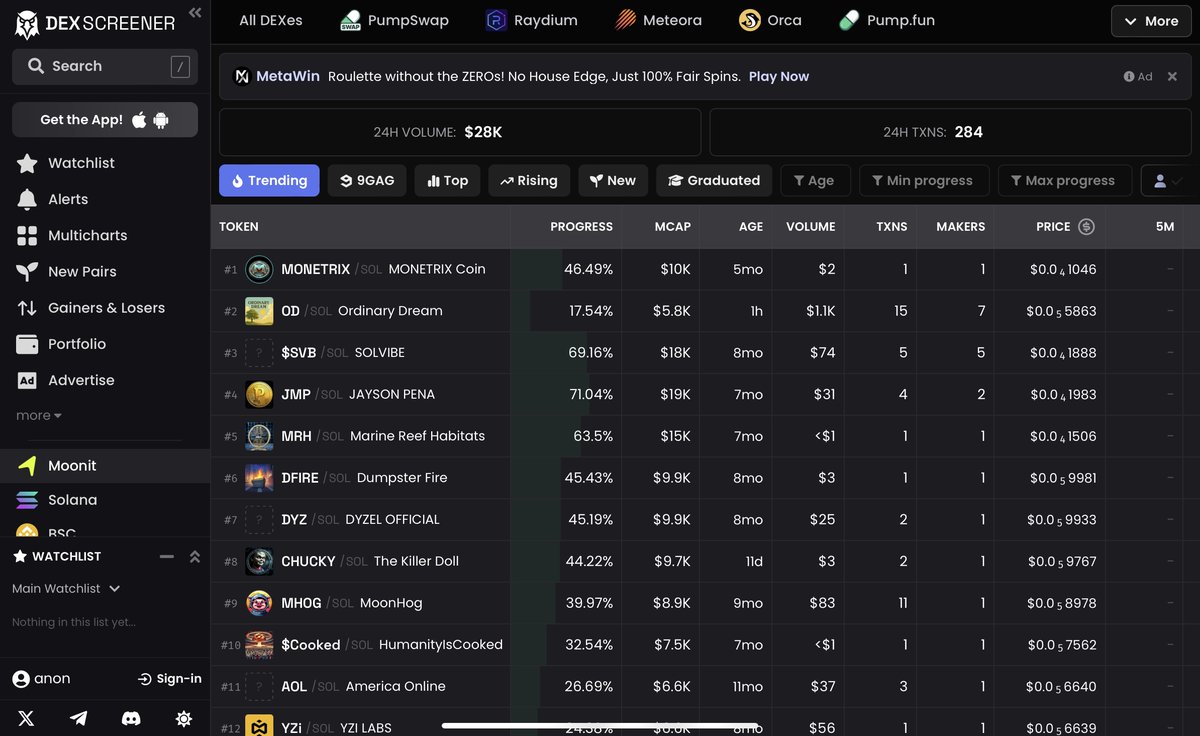
Task: Open Discord social icon
Action: [x=131, y=718]
